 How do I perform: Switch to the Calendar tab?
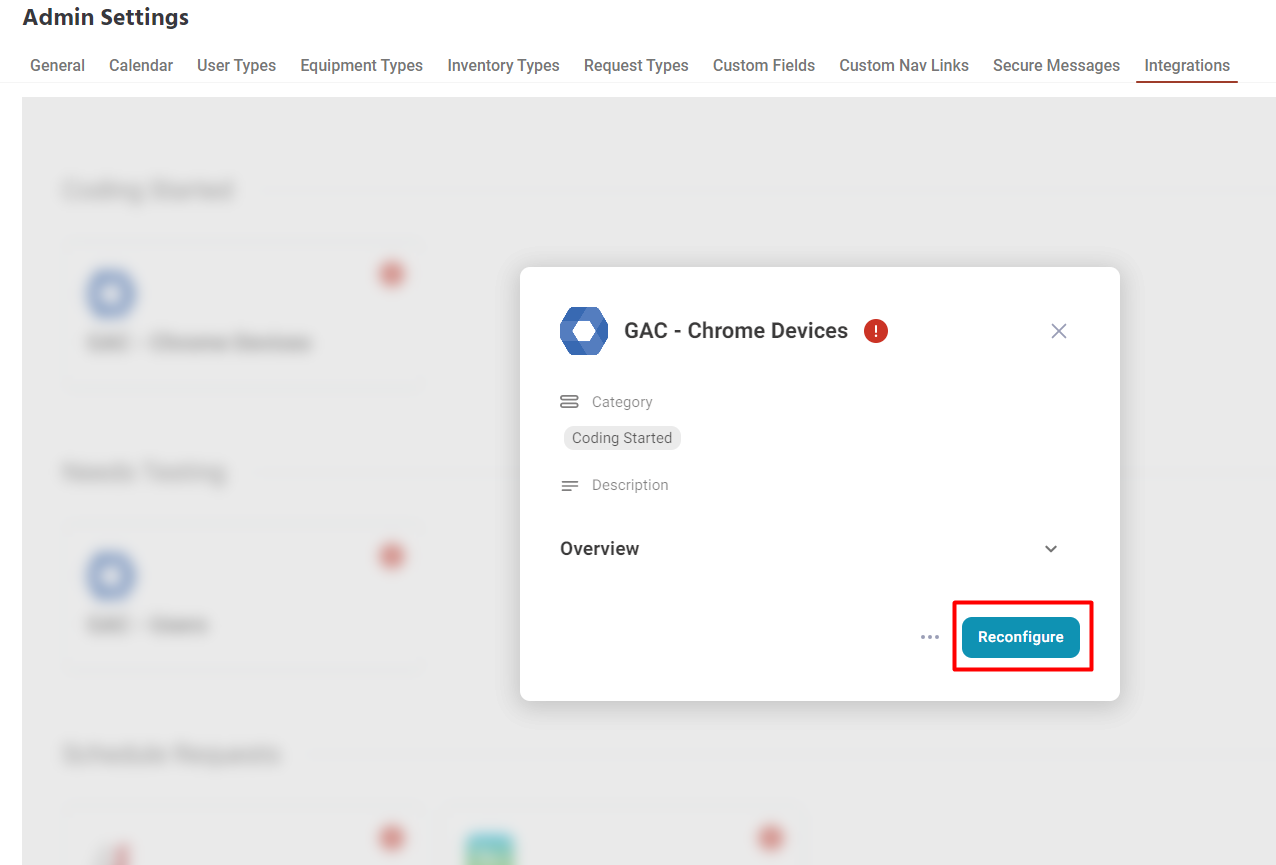click(x=141, y=65)
